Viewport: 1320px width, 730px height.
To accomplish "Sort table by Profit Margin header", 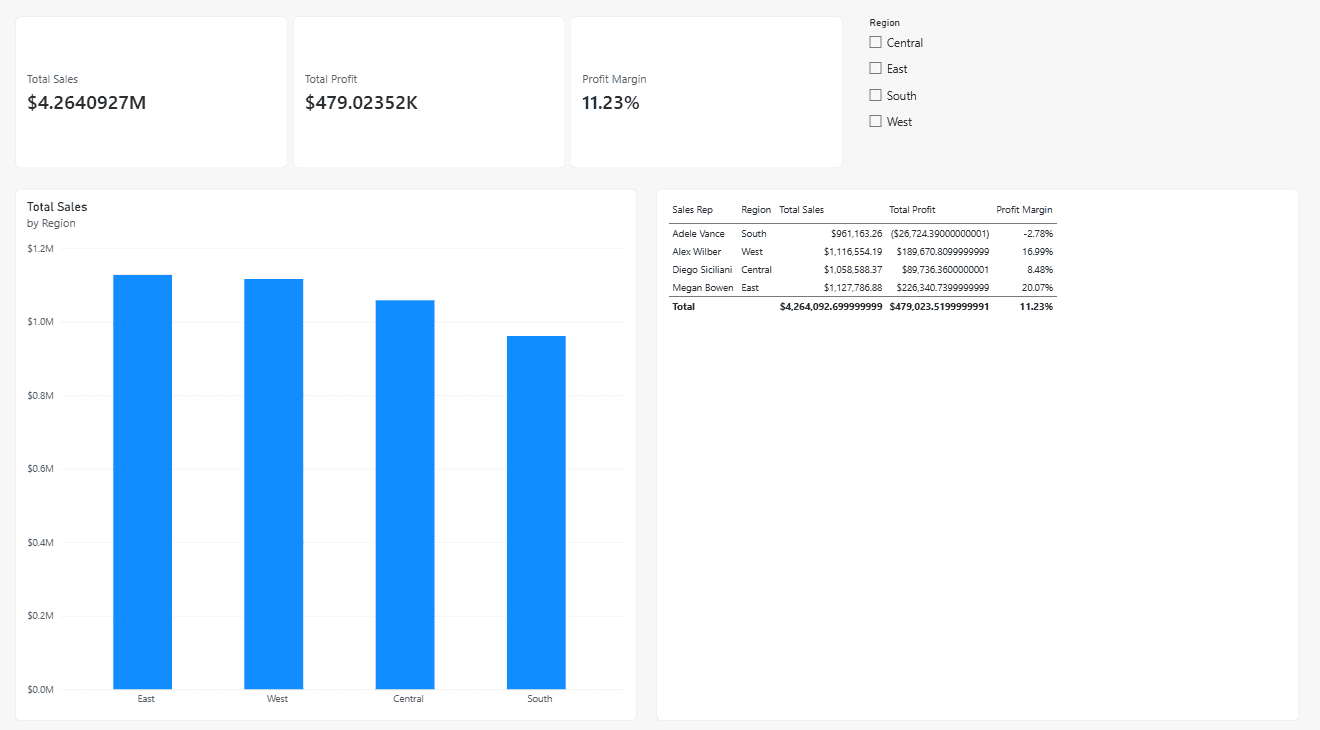I will point(1024,210).
